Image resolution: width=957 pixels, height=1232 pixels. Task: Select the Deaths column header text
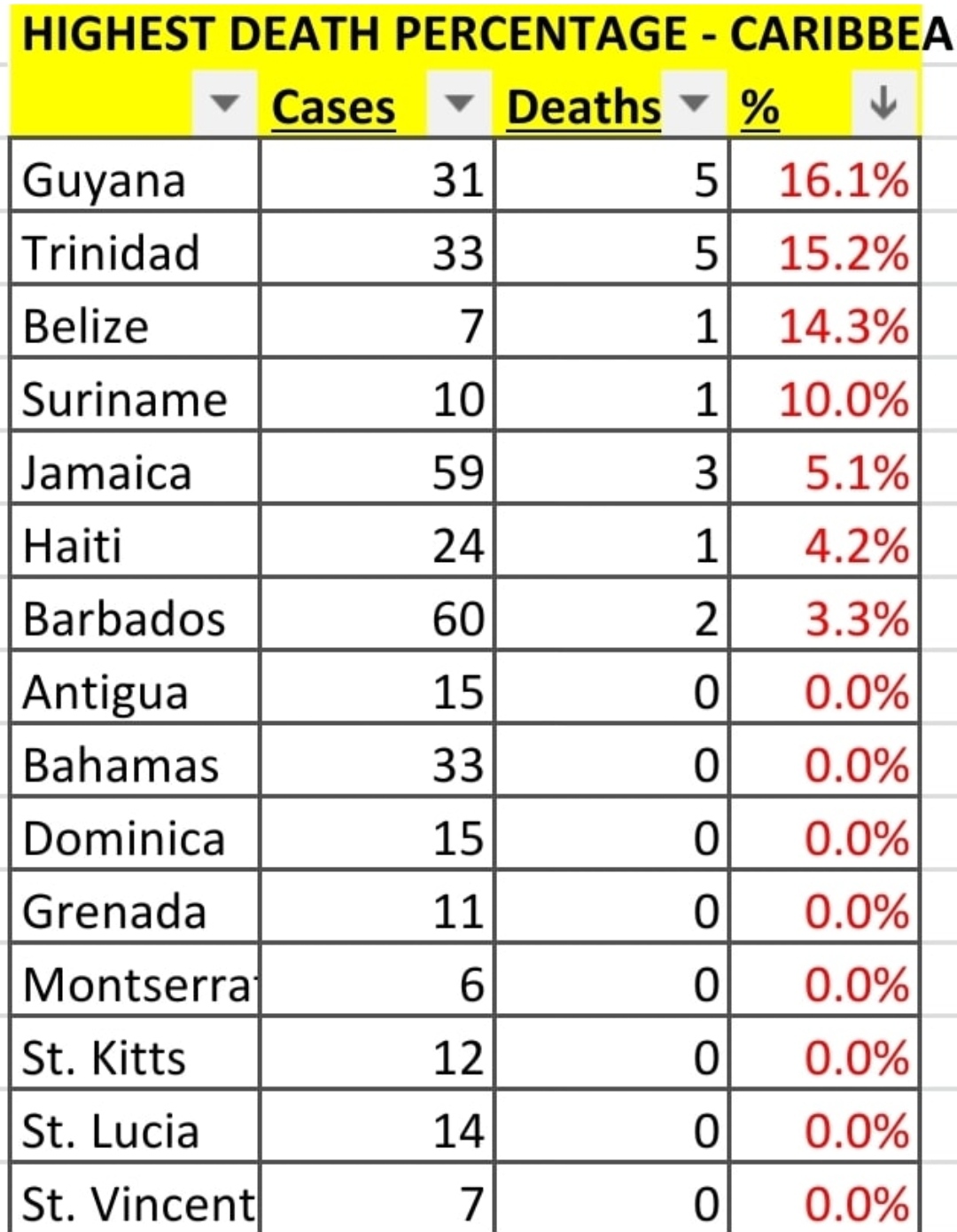coord(583,108)
